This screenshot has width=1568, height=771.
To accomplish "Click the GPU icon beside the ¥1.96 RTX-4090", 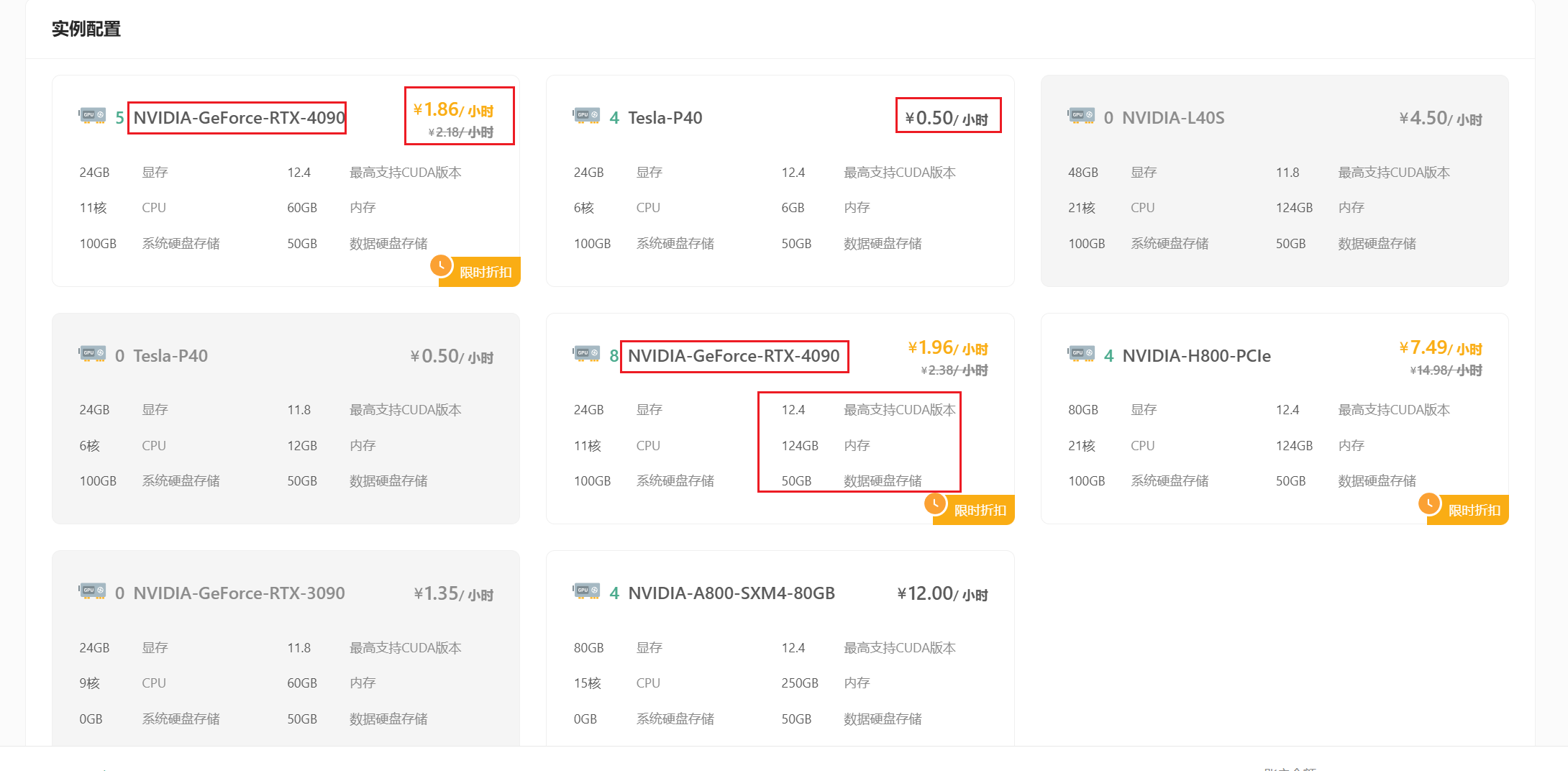I will tap(587, 354).
